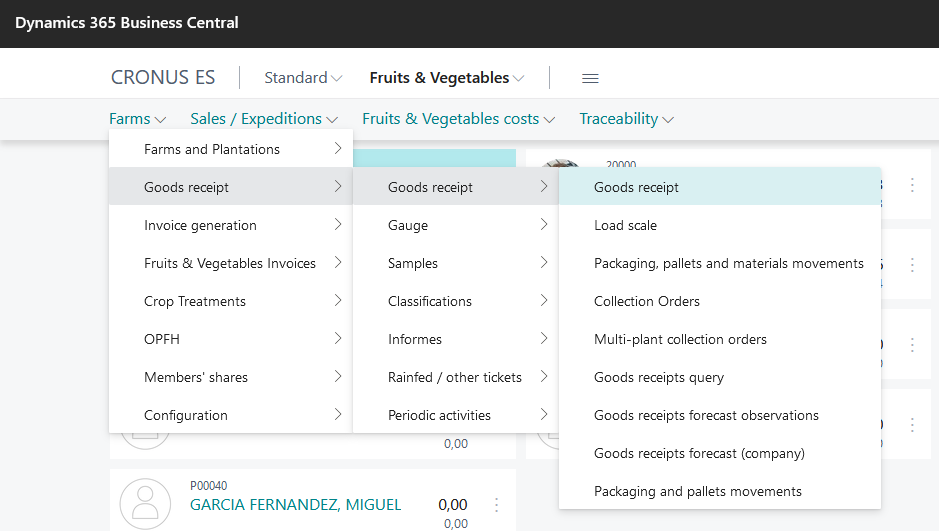Open Goods receipts forecast (company)
This screenshot has height=531, width=939.
pyautogui.click(x=720, y=453)
